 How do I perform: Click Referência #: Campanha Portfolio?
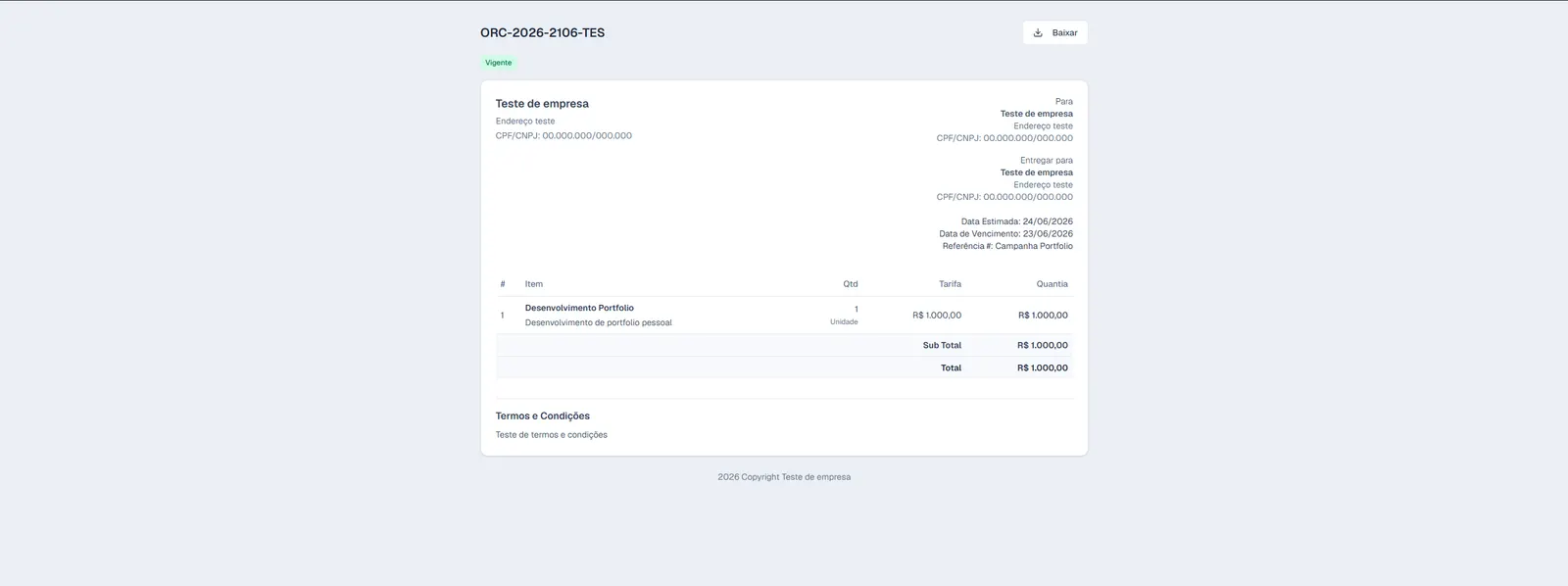click(1007, 246)
